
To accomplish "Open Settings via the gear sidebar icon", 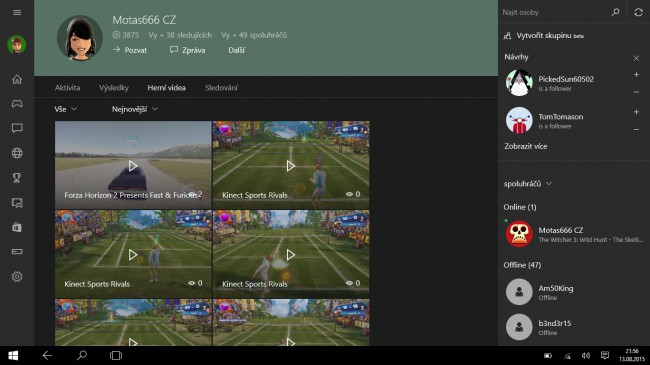I will (17, 277).
